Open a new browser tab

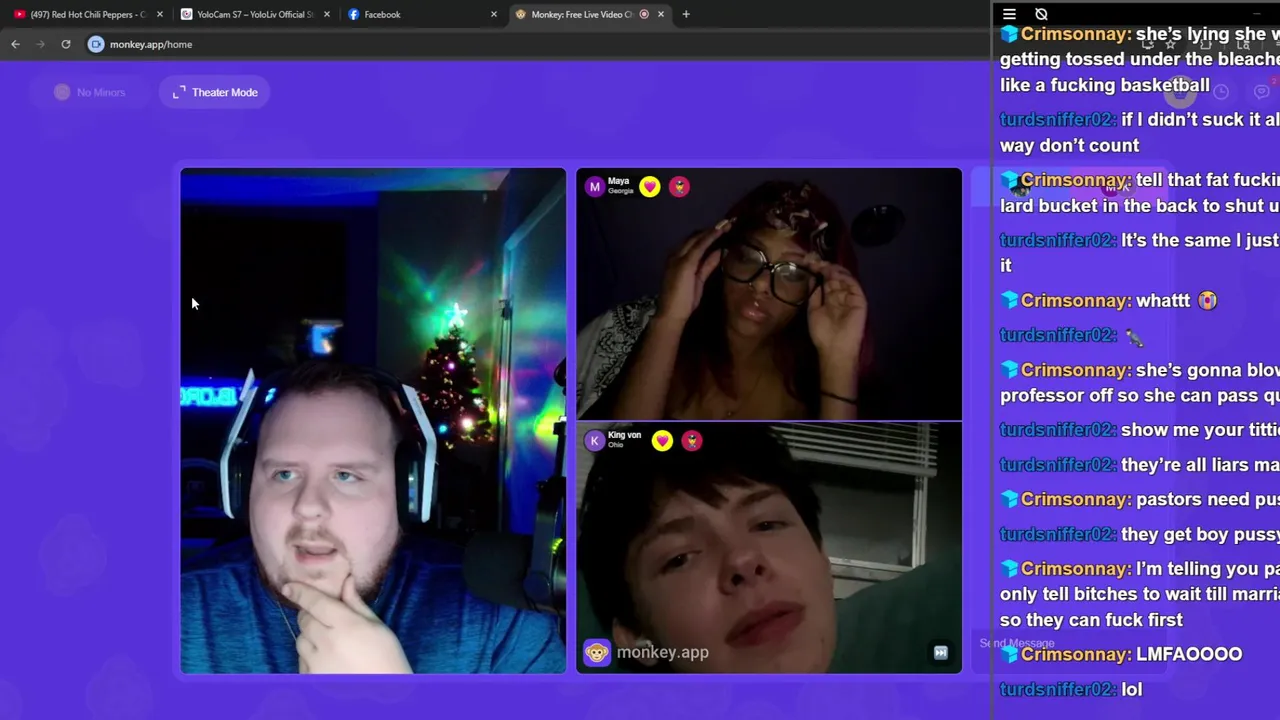686,14
